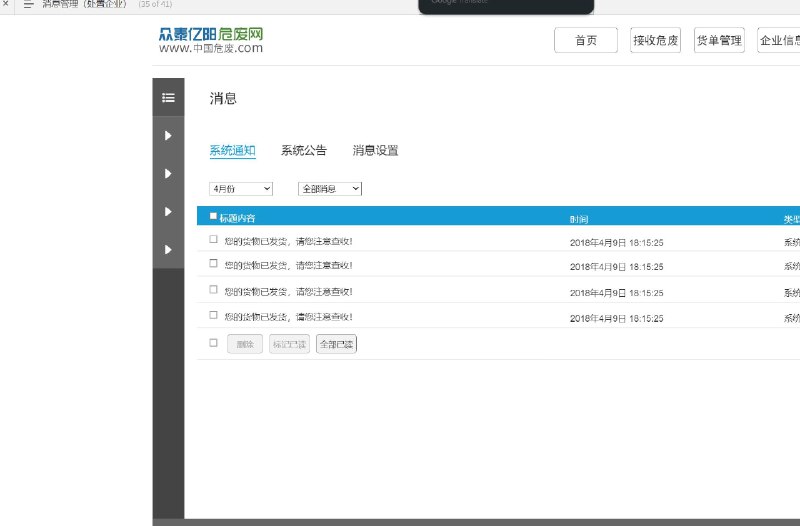Click the 标题内容 column header

tap(237, 218)
